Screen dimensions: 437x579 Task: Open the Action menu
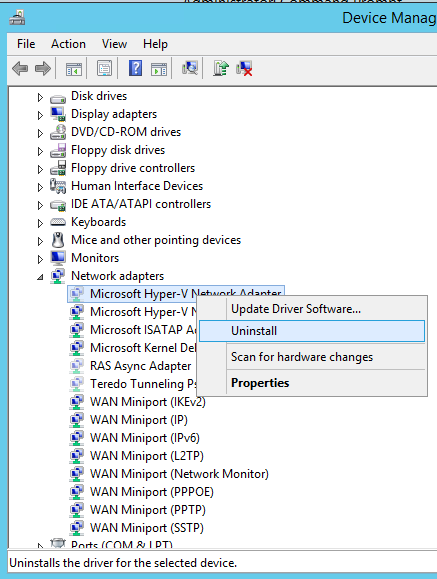(68, 44)
